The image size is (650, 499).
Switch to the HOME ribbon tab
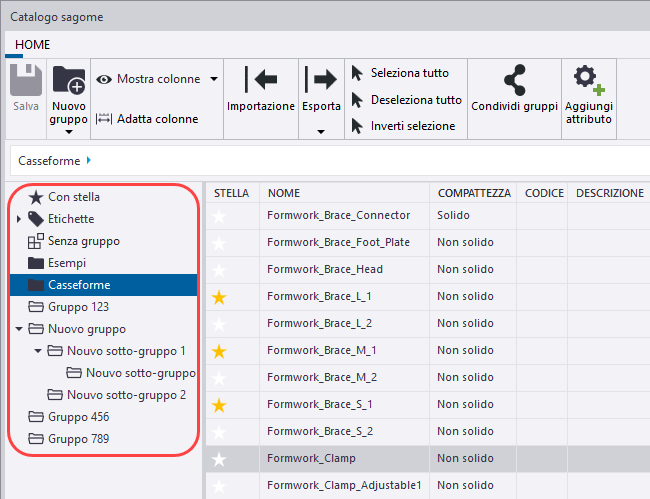click(x=32, y=45)
